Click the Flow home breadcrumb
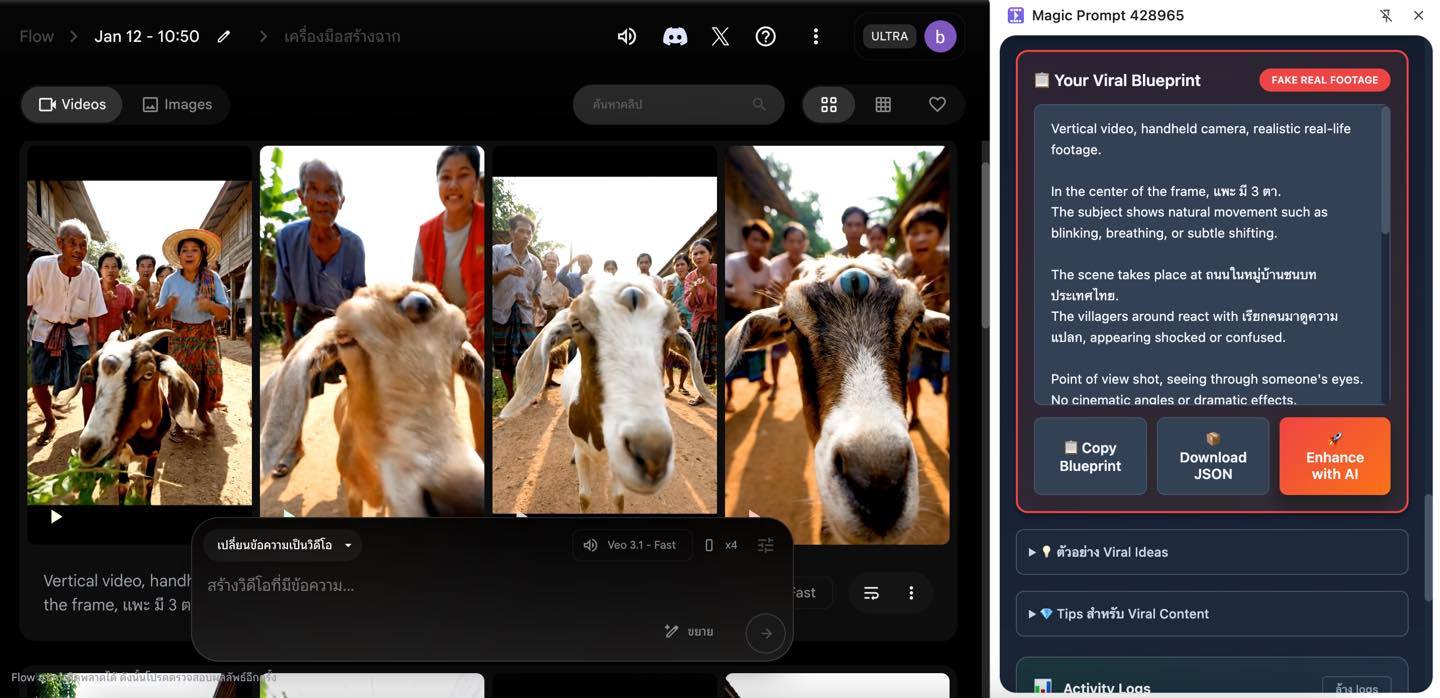Image resolution: width=1440 pixels, height=698 pixels. 36,36
